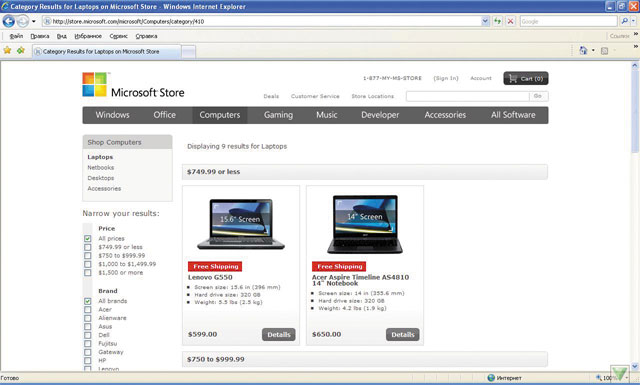This screenshot has height=385, width=640.
Task: Select Desktops in Shop Computers sidebar
Action: tap(100, 178)
